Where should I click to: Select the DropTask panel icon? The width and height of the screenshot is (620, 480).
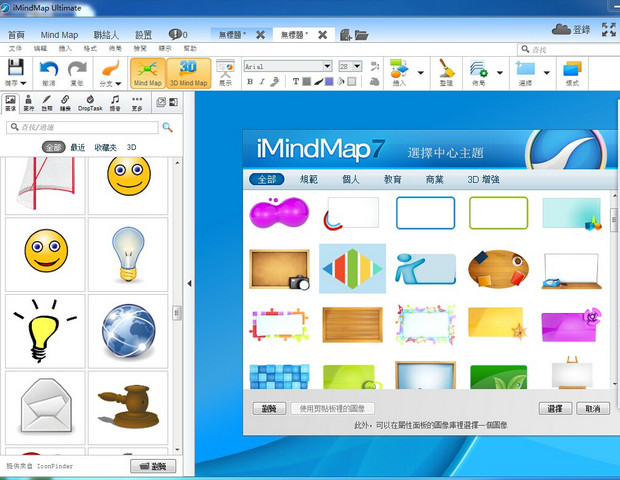click(x=89, y=100)
